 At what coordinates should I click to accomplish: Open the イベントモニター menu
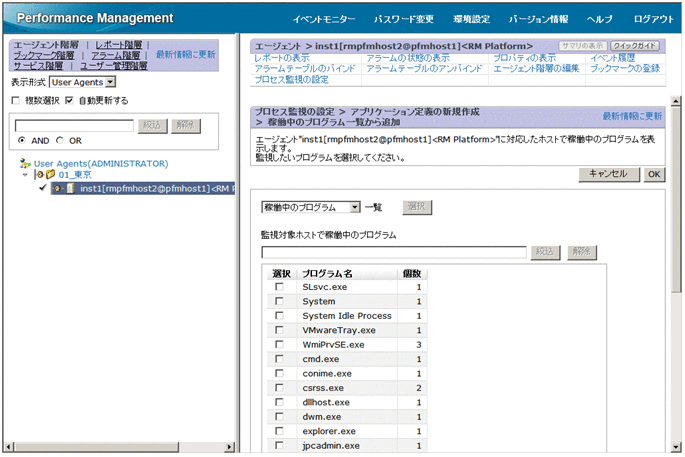click(324, 19)
